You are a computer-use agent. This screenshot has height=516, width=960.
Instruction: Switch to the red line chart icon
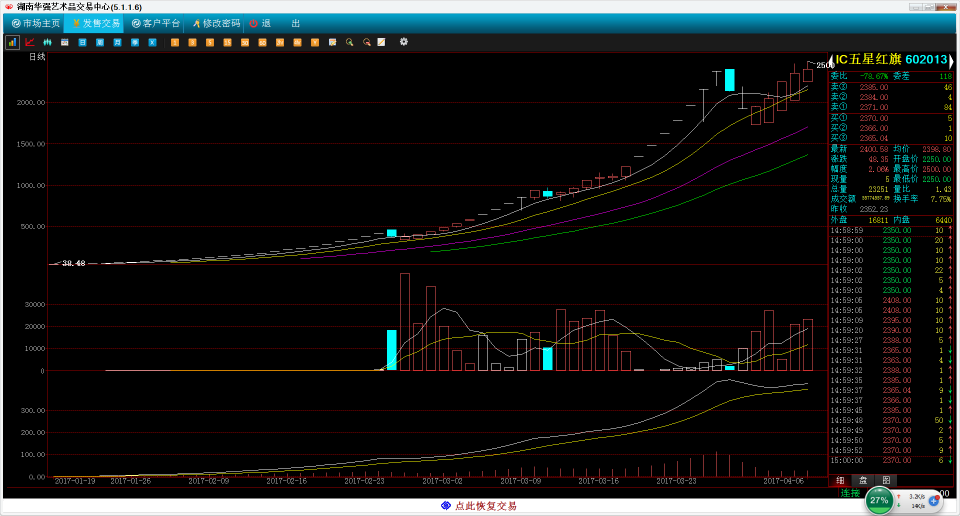(x=29, y=42)
